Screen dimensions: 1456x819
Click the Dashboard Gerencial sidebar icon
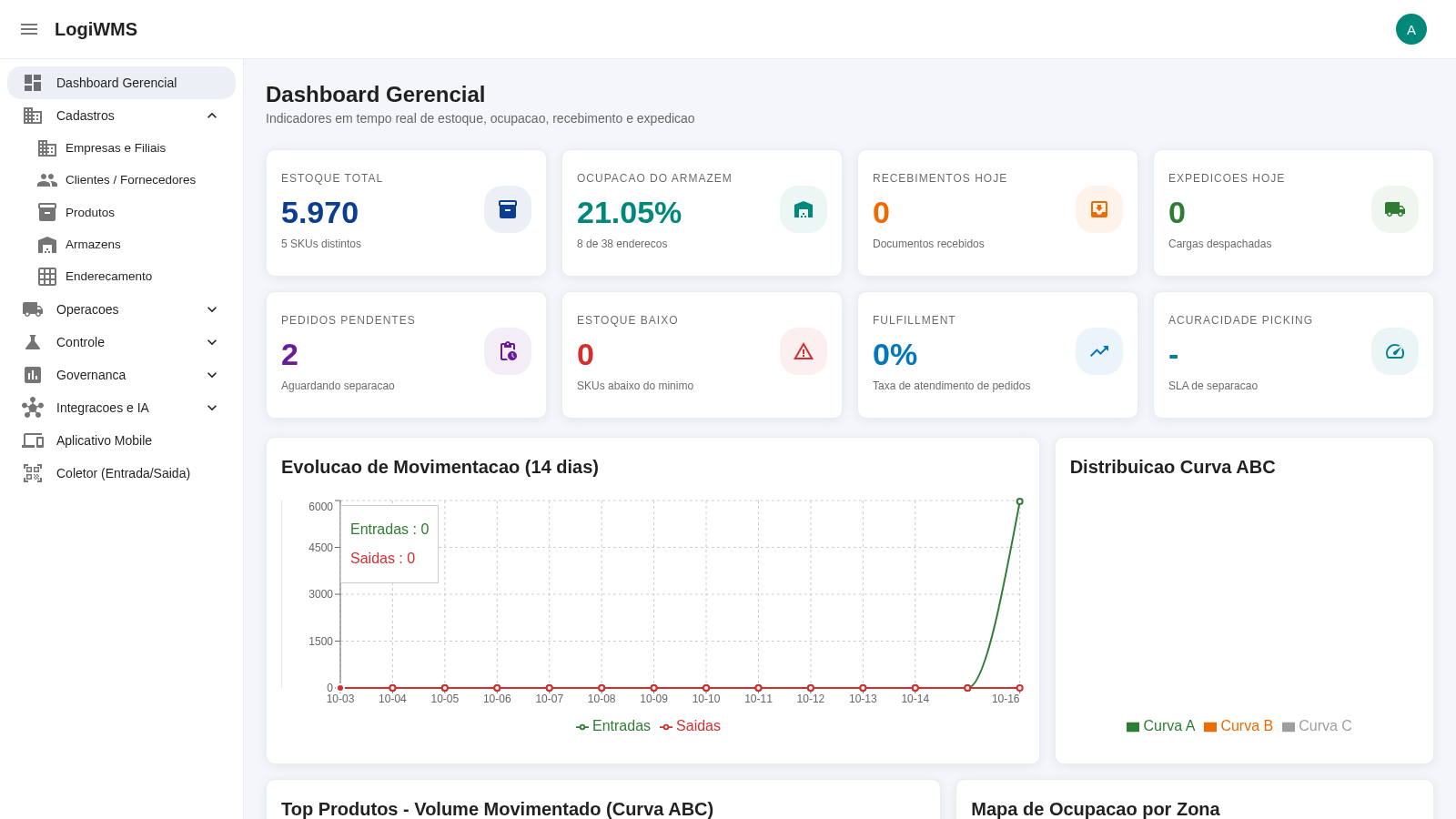click(33, 83)
